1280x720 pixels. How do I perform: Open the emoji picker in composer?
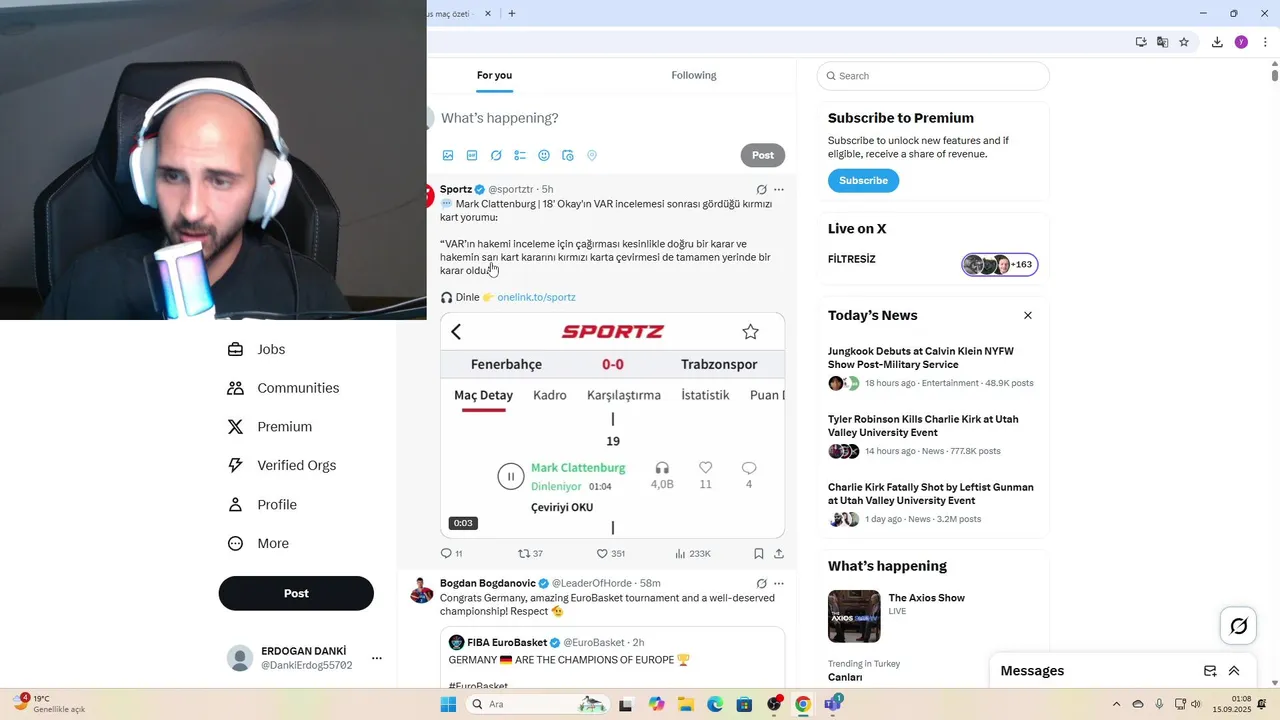544,155
